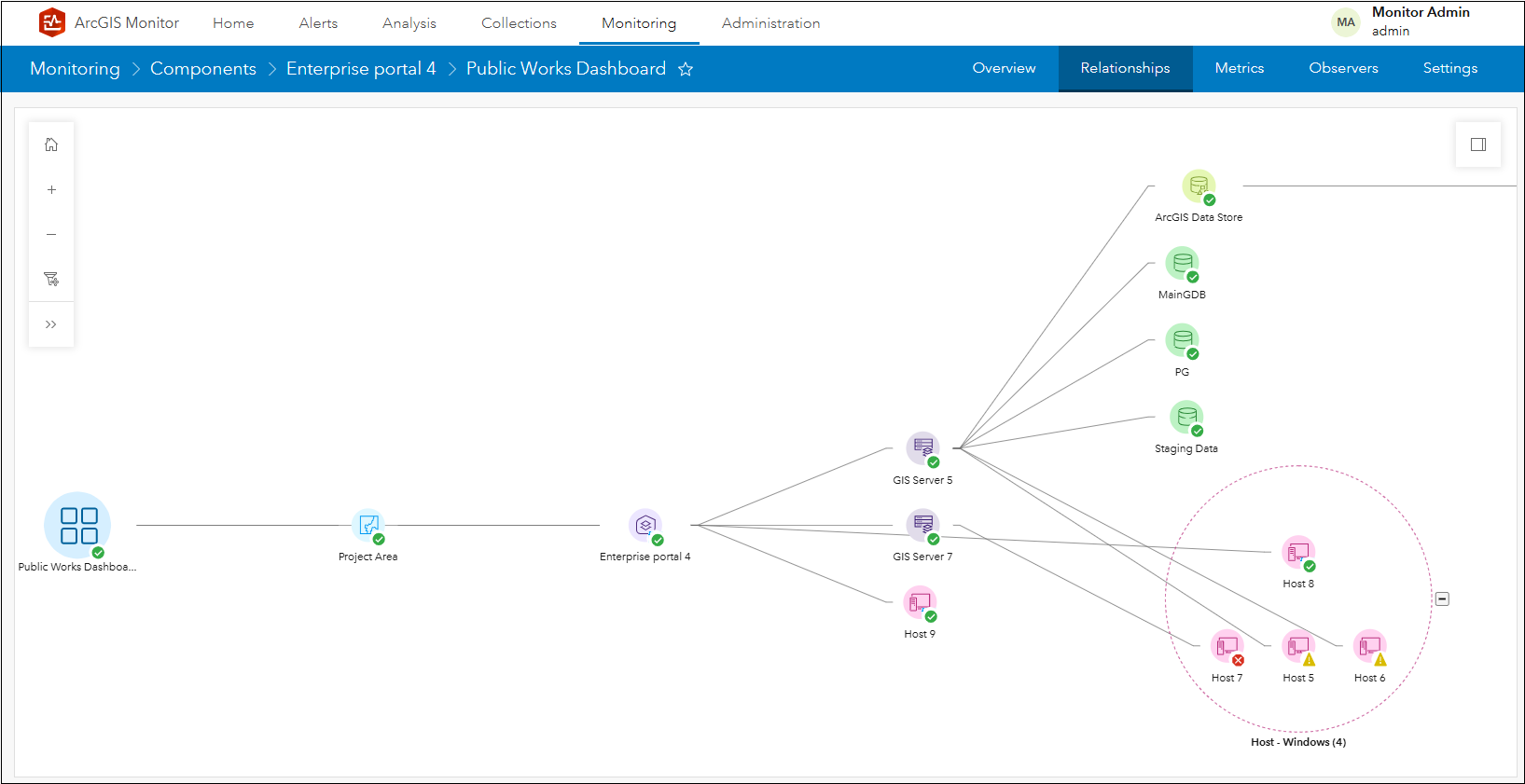Click the Host - Windows (4) group label

coord(1298,742)
